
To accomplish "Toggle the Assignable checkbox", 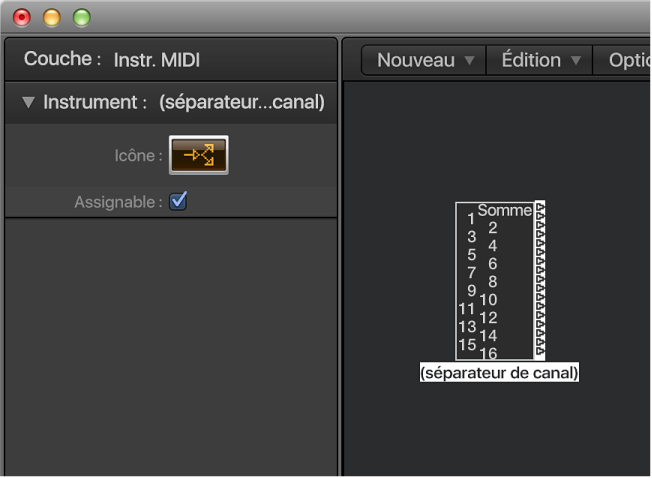I will 179,201.
